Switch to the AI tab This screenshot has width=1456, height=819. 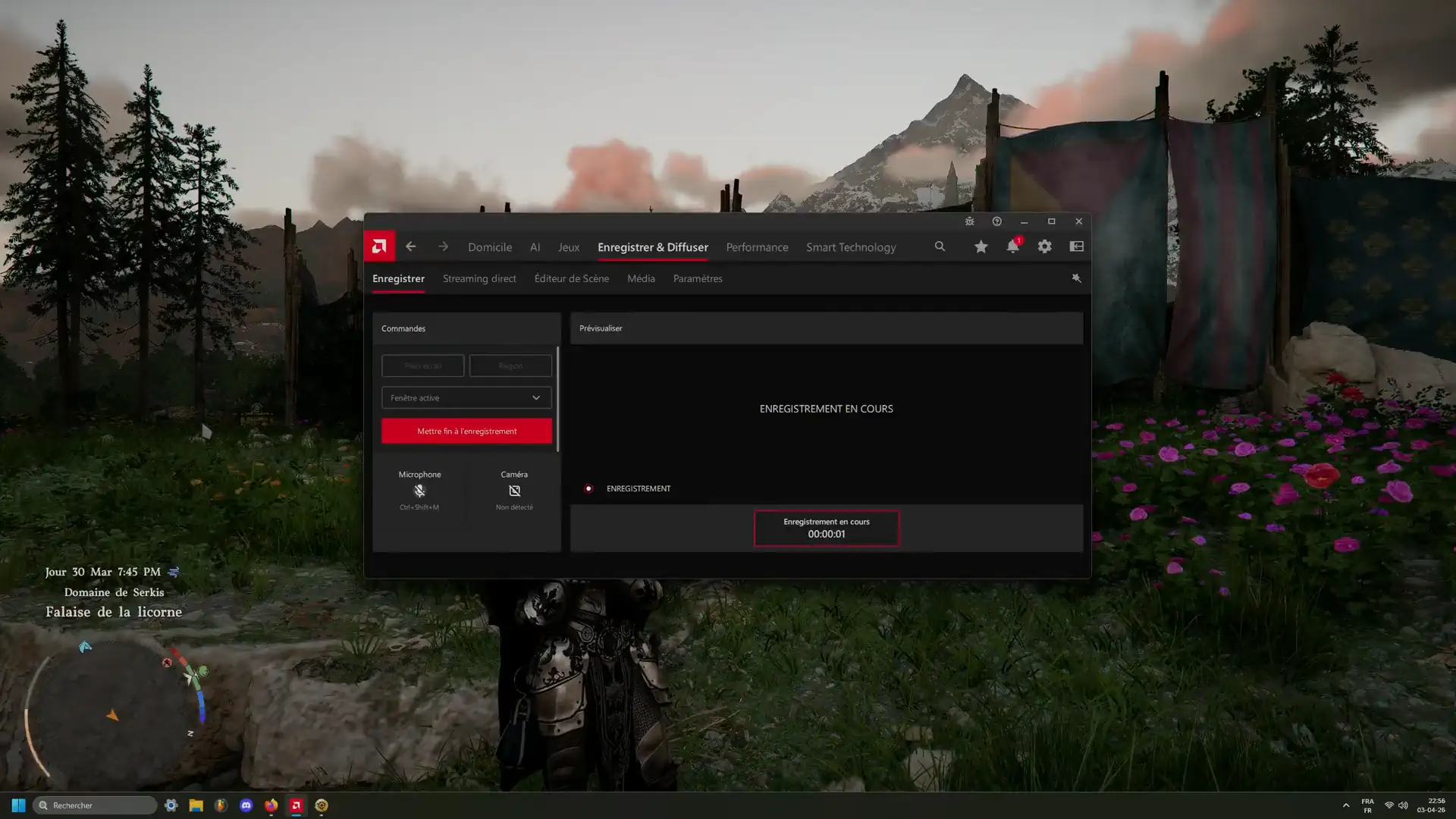click(x=535, y=247)
